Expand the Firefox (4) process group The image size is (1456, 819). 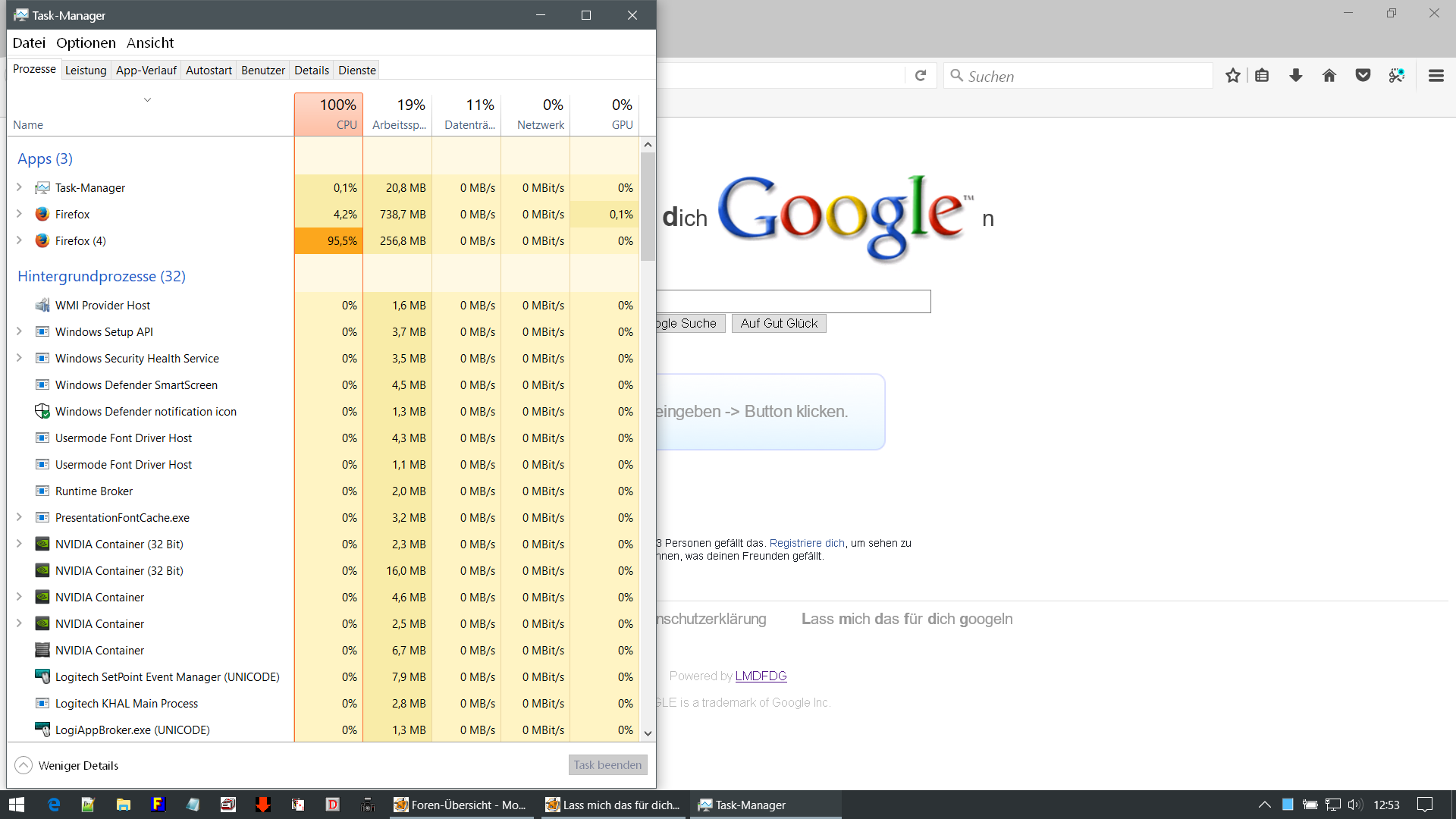20,240
